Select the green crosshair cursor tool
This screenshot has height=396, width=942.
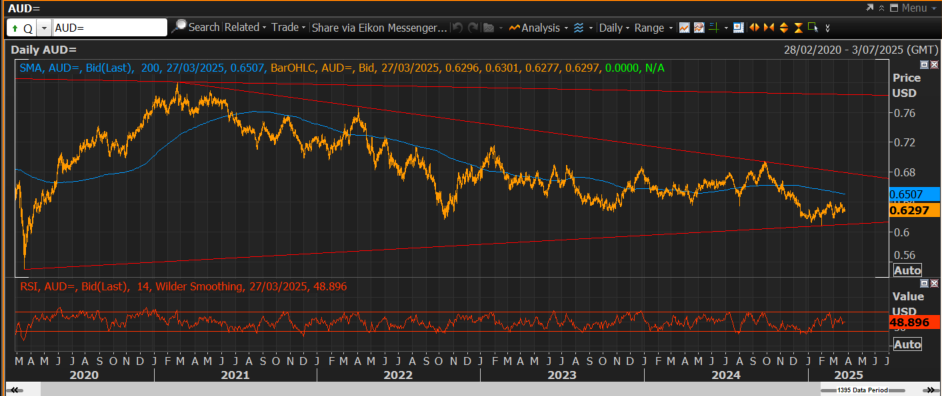click(714, 28)
